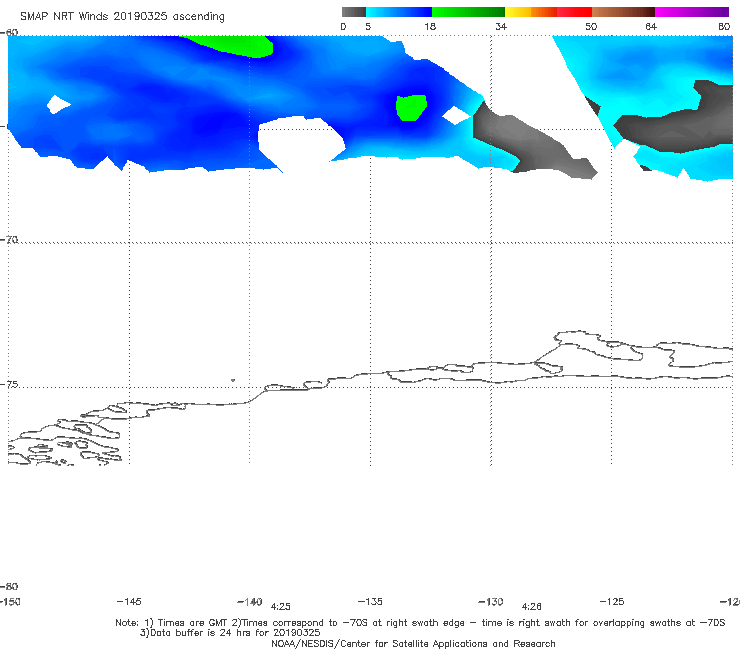Click the 'Note: 1) Times are GMT' line
Viewport: 740px width, 650px height.
[420, 623]
